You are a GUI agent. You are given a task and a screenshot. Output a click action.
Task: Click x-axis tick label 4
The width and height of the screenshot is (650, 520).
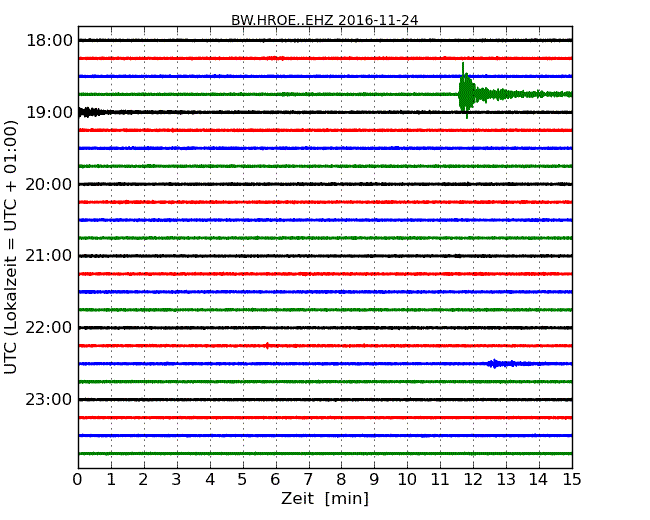pos(210,480)
